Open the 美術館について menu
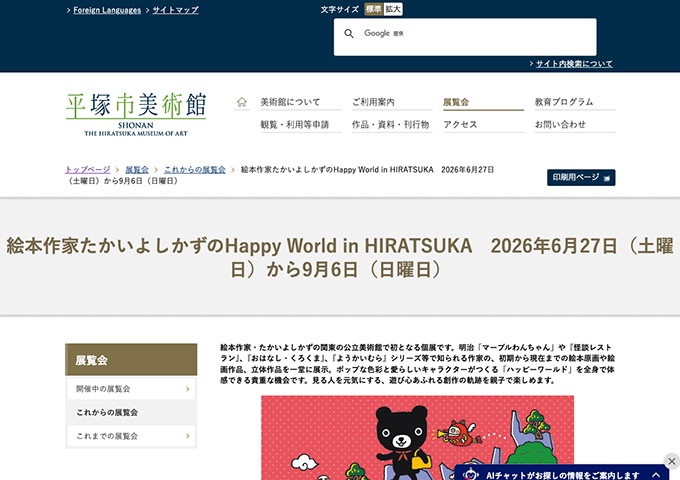Viewport: 680px width, 480px height. tap(300, 102)
